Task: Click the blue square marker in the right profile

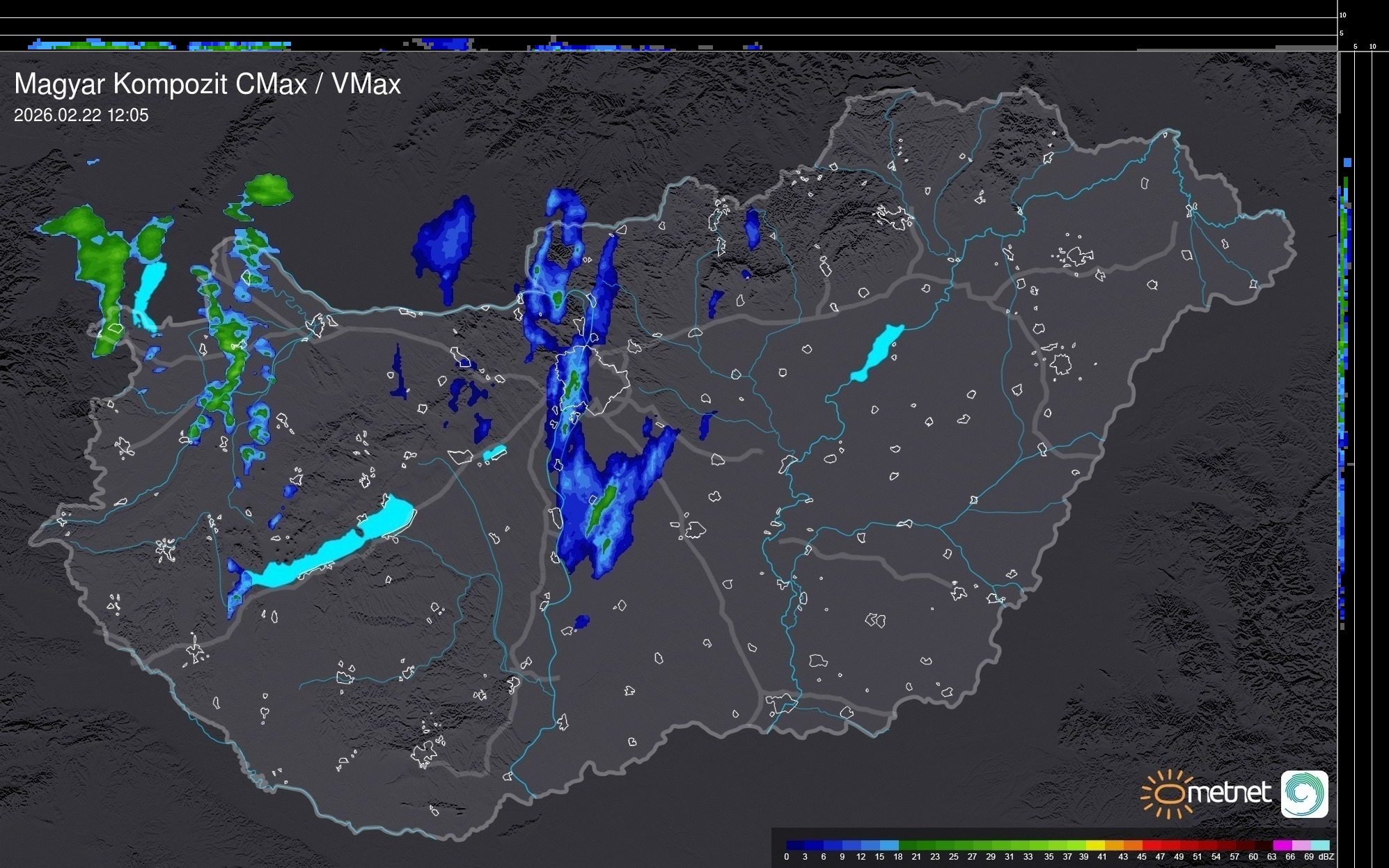Action: coord(1347,162)
